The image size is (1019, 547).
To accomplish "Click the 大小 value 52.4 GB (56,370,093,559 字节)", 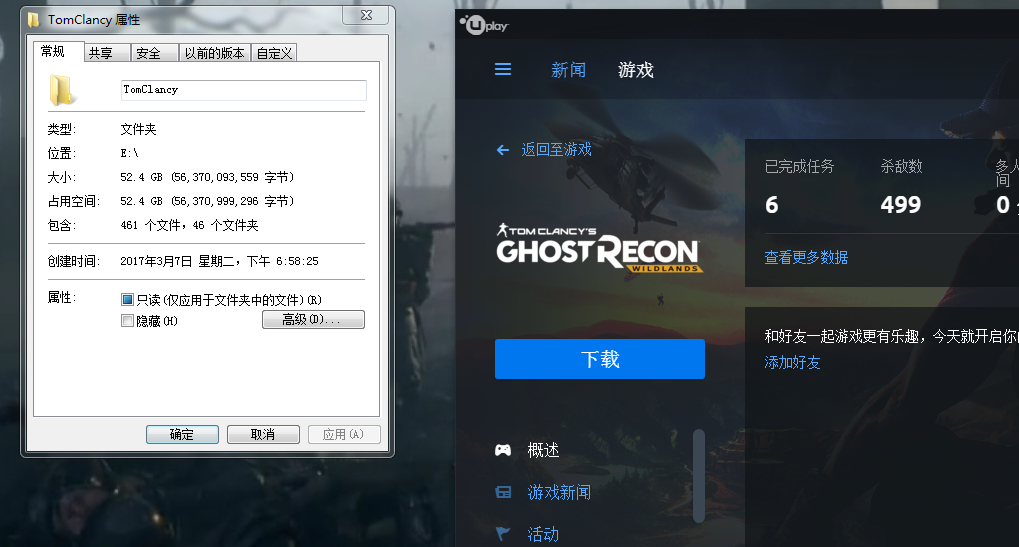I will [x=207, y=177].
